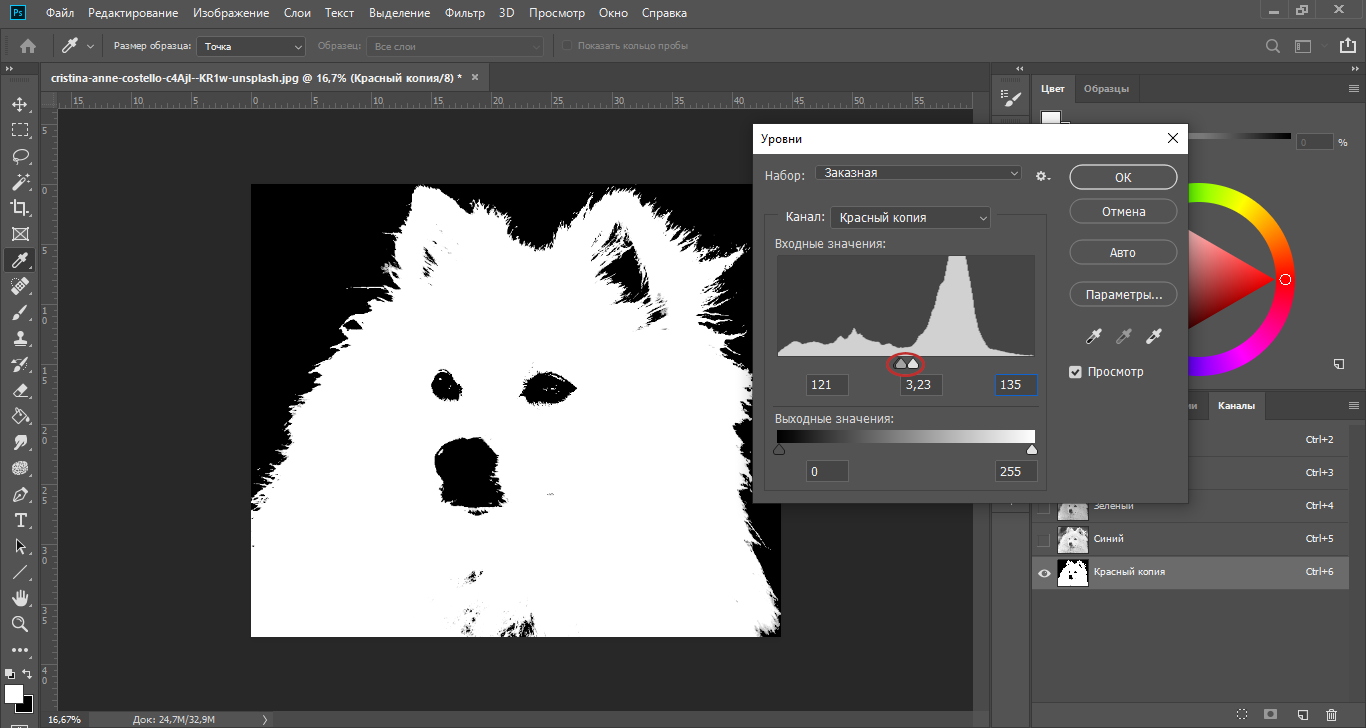Switch to the Образцы tab
This screenshot has width=1366, height=728.
[x=1106, y=88]
